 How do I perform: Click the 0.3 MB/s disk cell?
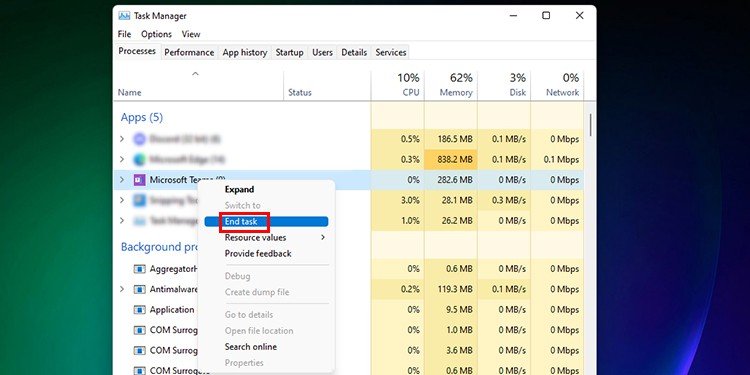pyautogui.click(x=504, y=200)
